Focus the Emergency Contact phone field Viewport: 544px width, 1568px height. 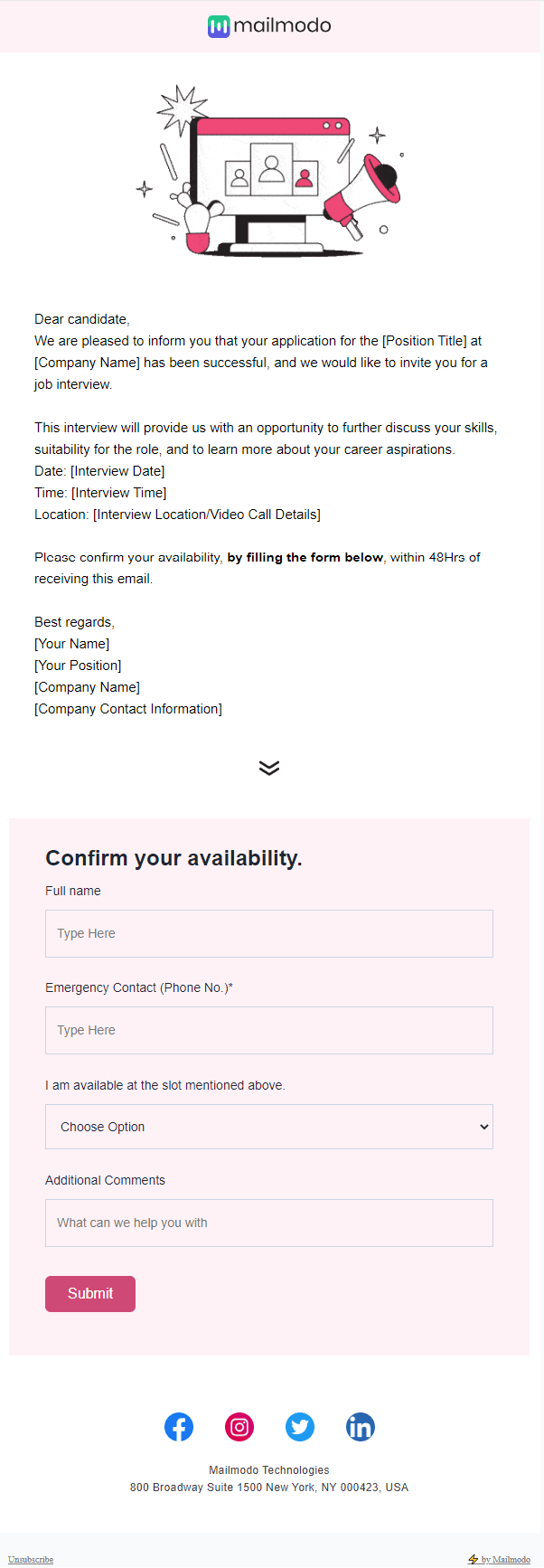pyautogui.click(x=269, y=1030)
